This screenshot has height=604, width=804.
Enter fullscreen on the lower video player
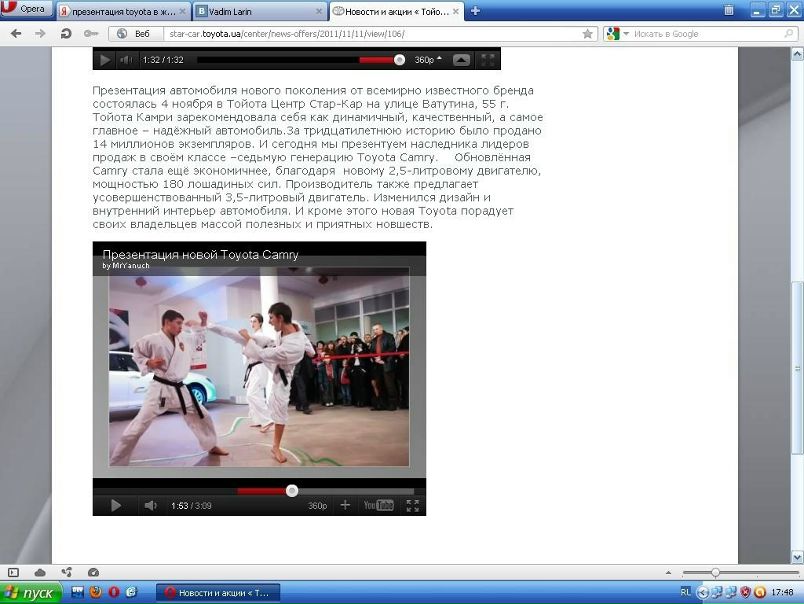tap(413, 506)
